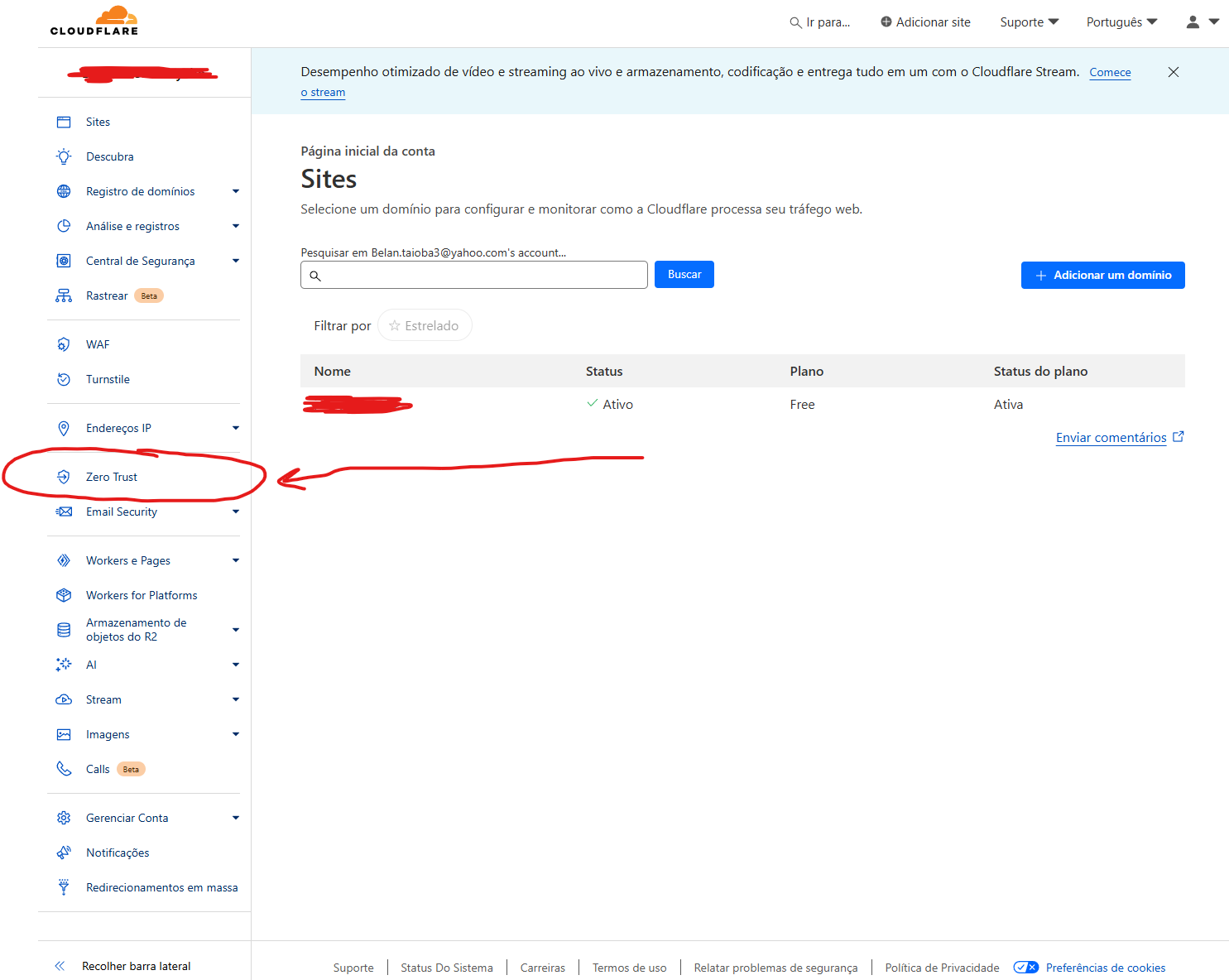The width and height of the screenshot is (1229, 980).
Task: Expand Endereços IP submenu arrow
Action: 236,428
